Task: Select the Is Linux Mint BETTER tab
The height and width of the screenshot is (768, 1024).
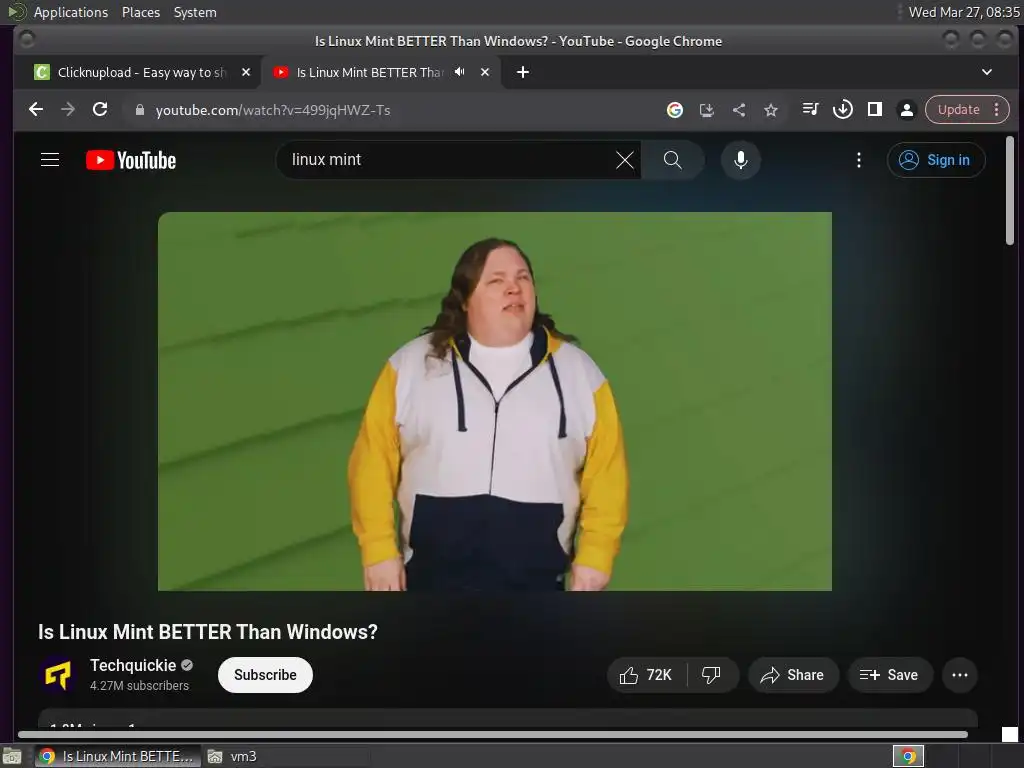Action: [x=370, y=72]
